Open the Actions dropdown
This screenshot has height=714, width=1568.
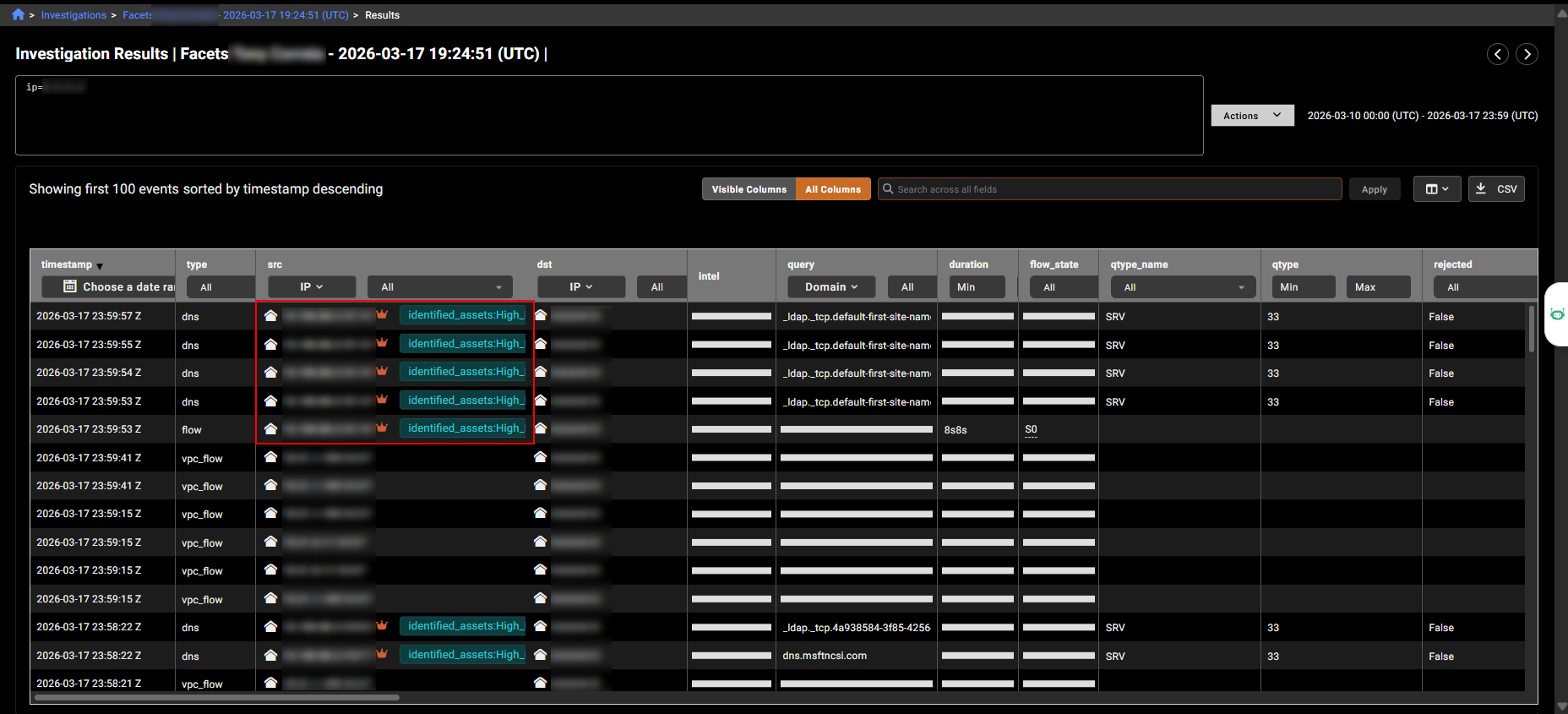click(x=1252, y=116)
